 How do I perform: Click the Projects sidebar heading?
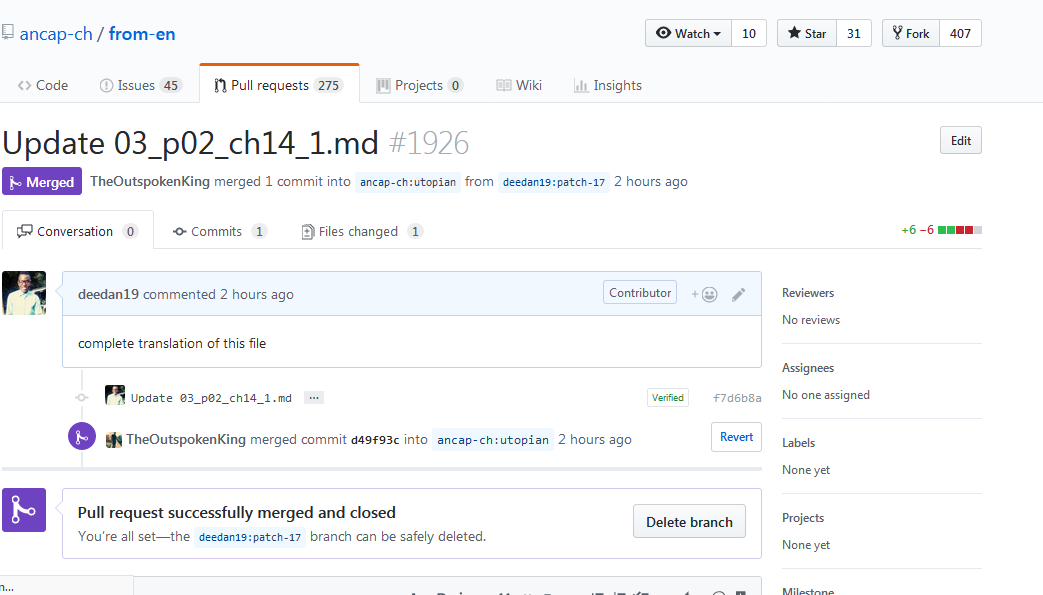pos(803,518)
